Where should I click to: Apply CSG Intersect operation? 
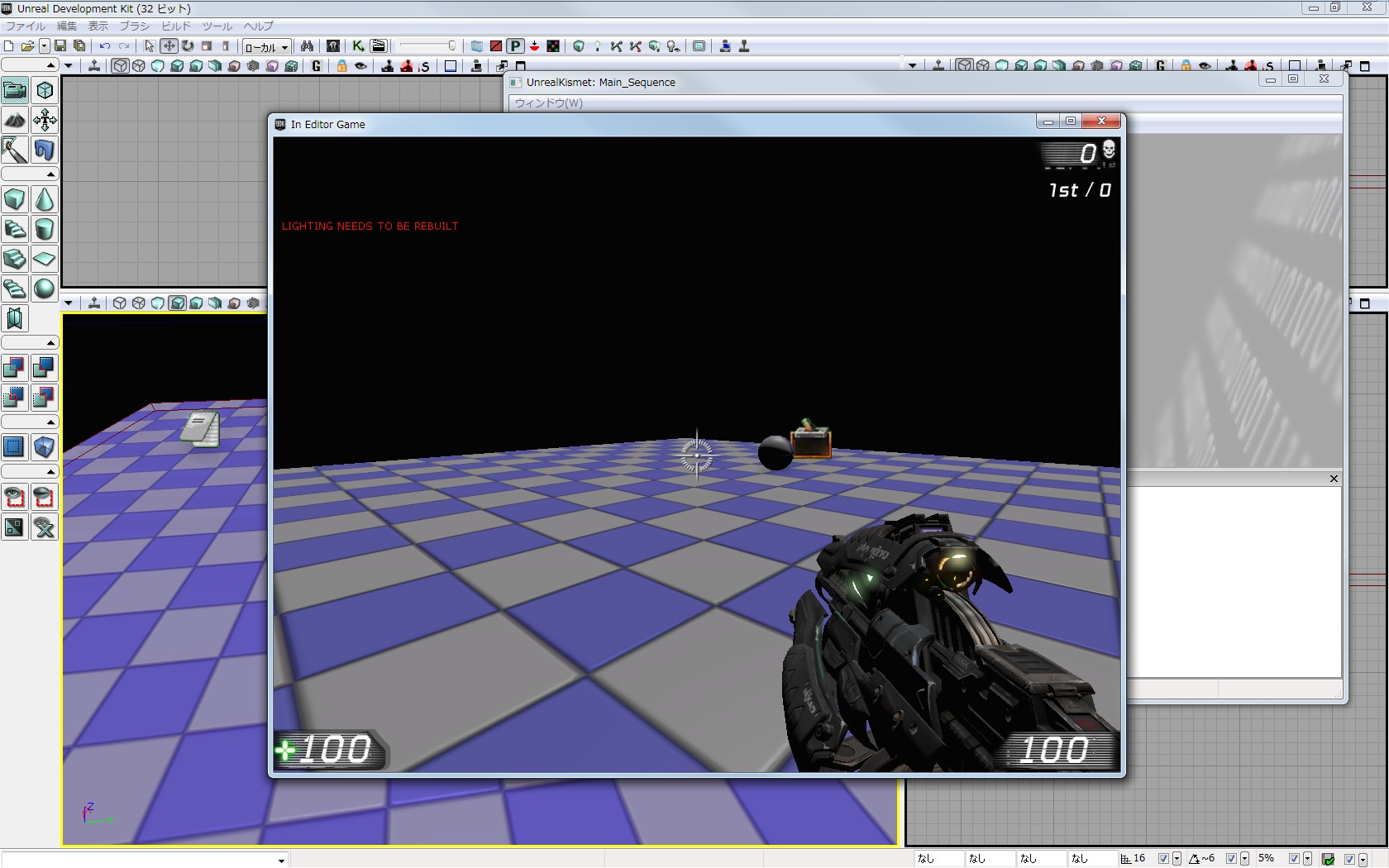(15, 398)
